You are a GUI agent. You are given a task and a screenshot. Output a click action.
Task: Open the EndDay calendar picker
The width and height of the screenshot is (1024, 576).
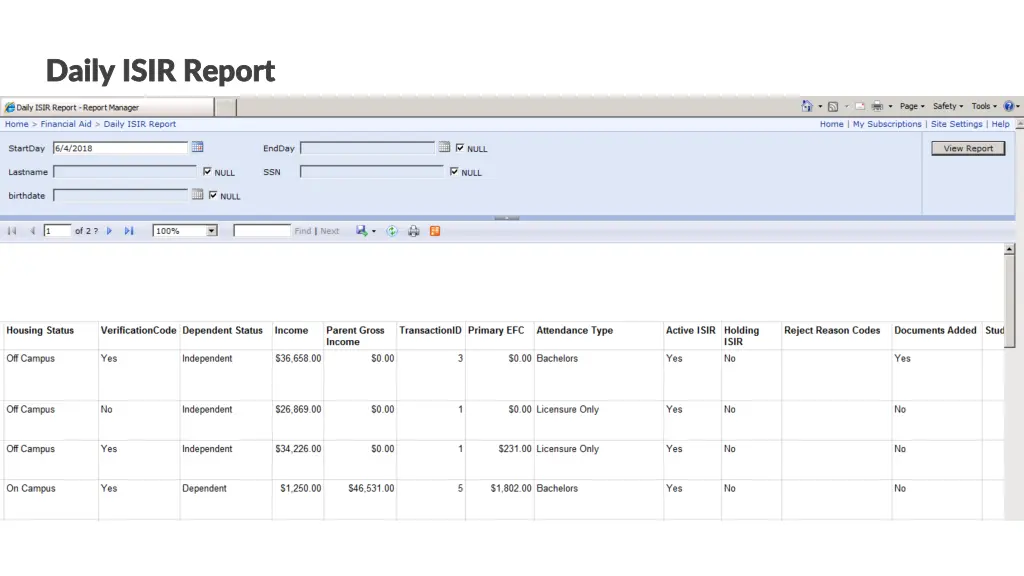pos(444,148)
